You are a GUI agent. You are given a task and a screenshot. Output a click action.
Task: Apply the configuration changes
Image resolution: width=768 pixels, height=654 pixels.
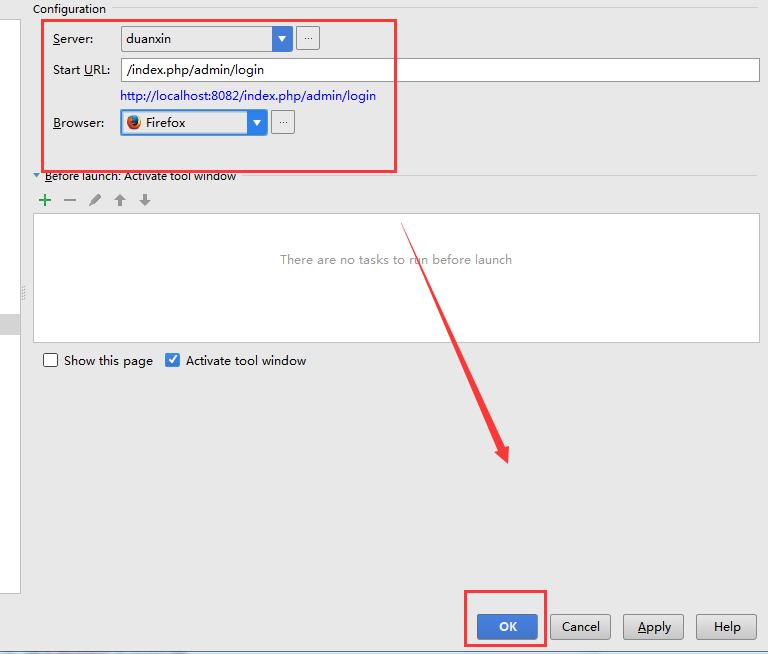point(653,627)
